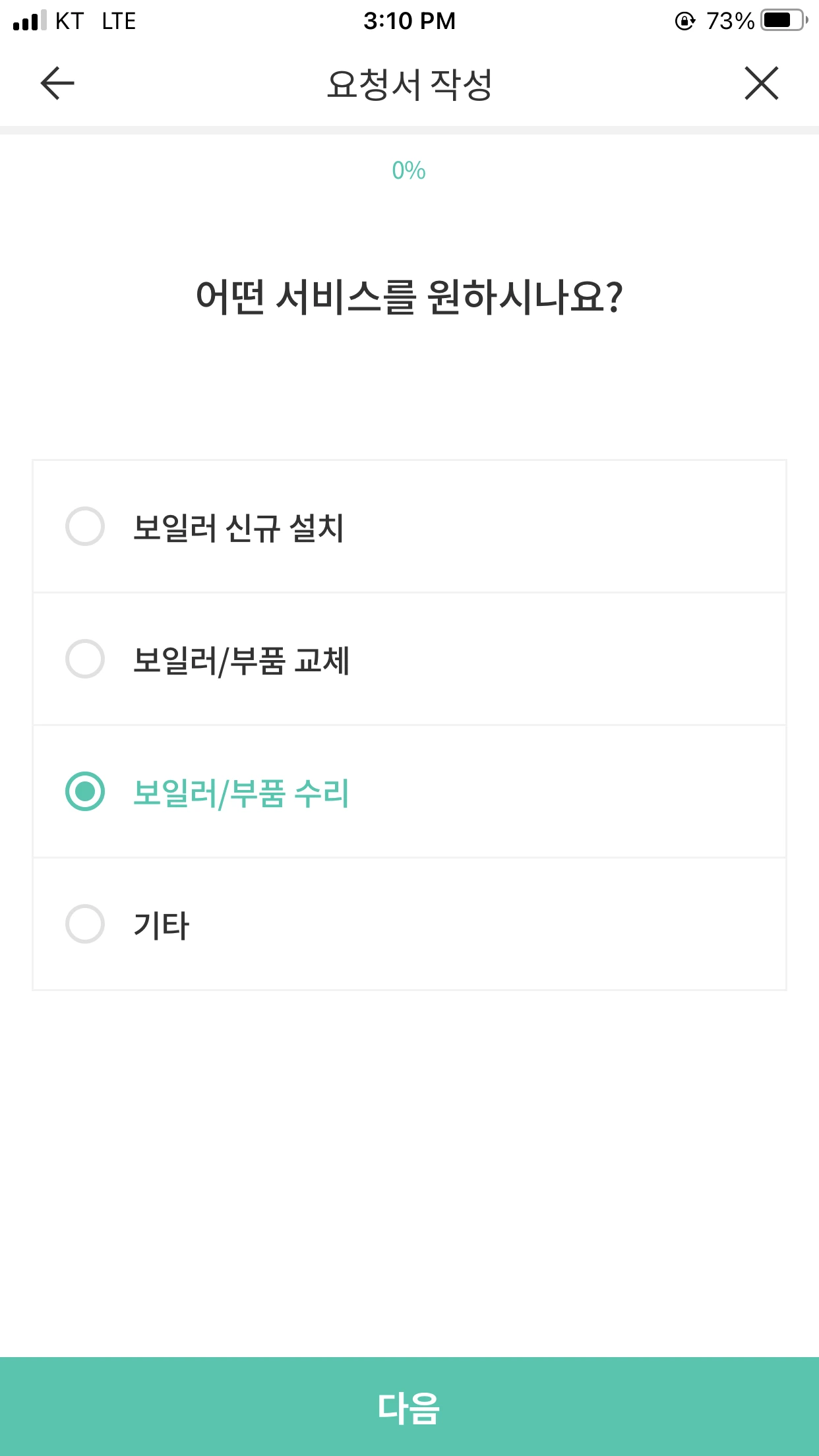The image size is (819, 1456).
Task: Tap the cellular signal strength icon
Action: click(x=30, y=20)
